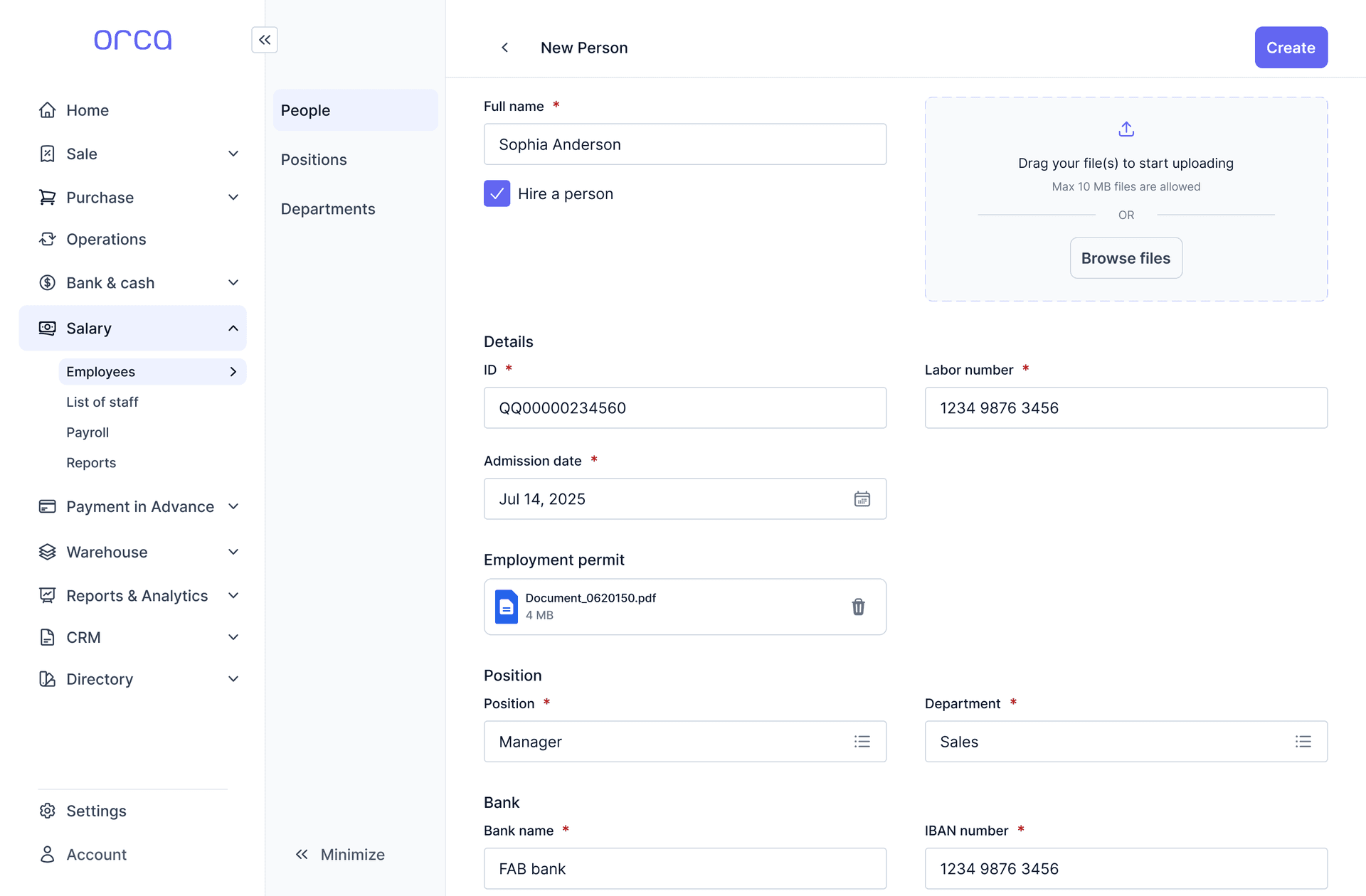This screenshot has width=1366, height=896.
Task: Click the back arrow beside New Person
Action: pyautogui.click(x=504, y=47)
